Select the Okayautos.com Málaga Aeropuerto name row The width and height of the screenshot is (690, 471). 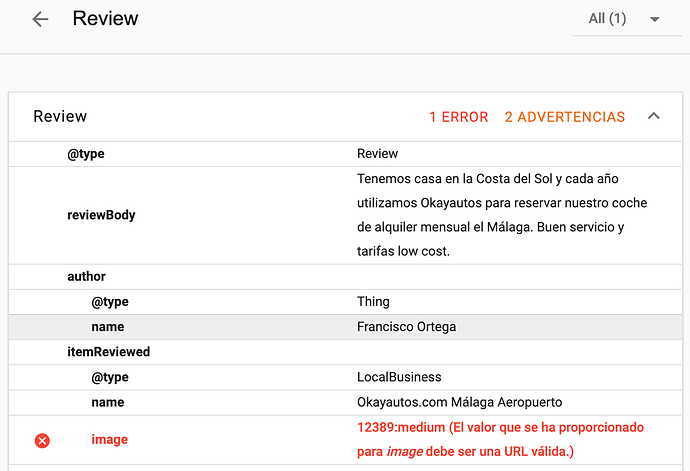345,402
